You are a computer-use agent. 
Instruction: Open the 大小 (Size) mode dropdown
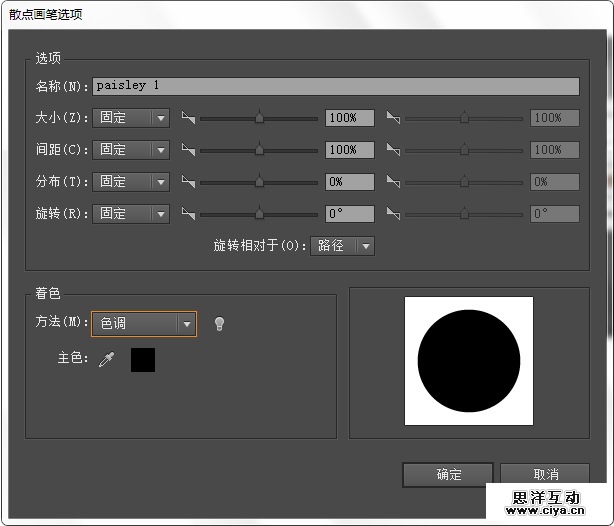click(131, 118)
